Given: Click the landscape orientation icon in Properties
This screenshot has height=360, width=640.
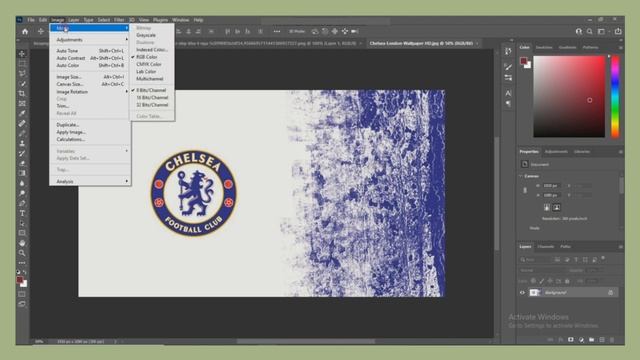Looking at the screenshot, I should tap(556, 207).
